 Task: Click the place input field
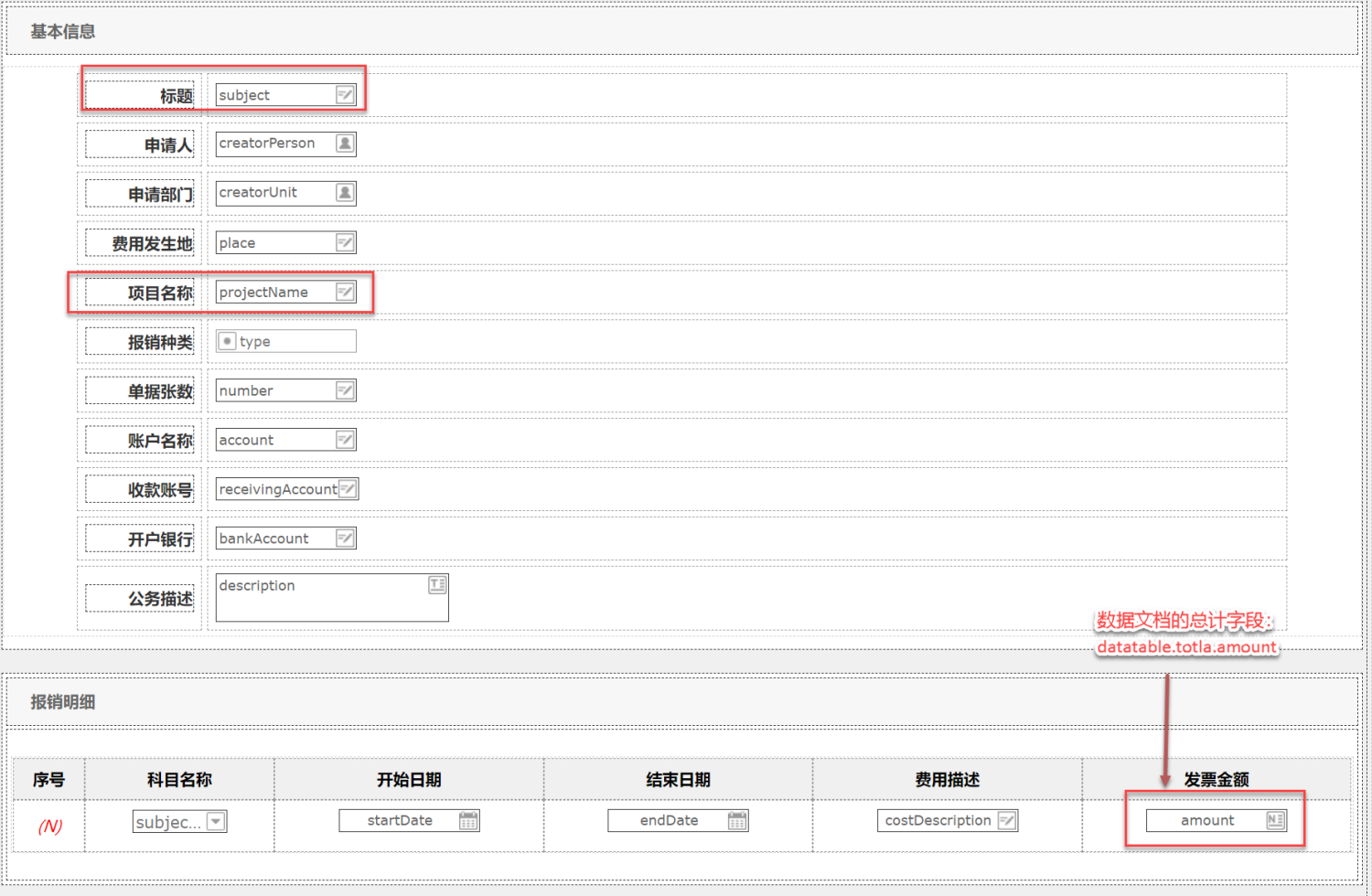(274, 243)
